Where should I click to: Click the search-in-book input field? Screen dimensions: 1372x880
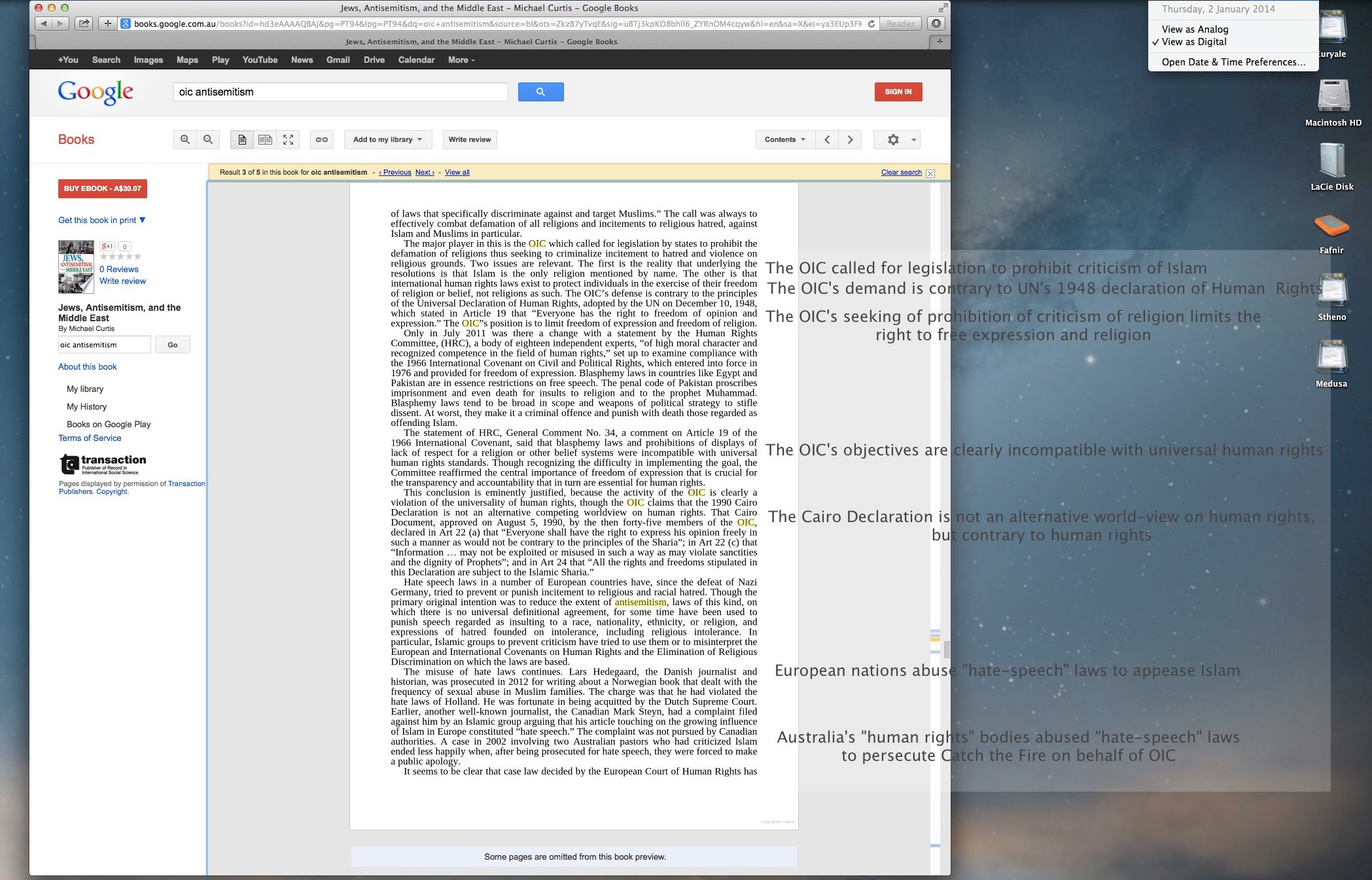(x=105, y=345)
